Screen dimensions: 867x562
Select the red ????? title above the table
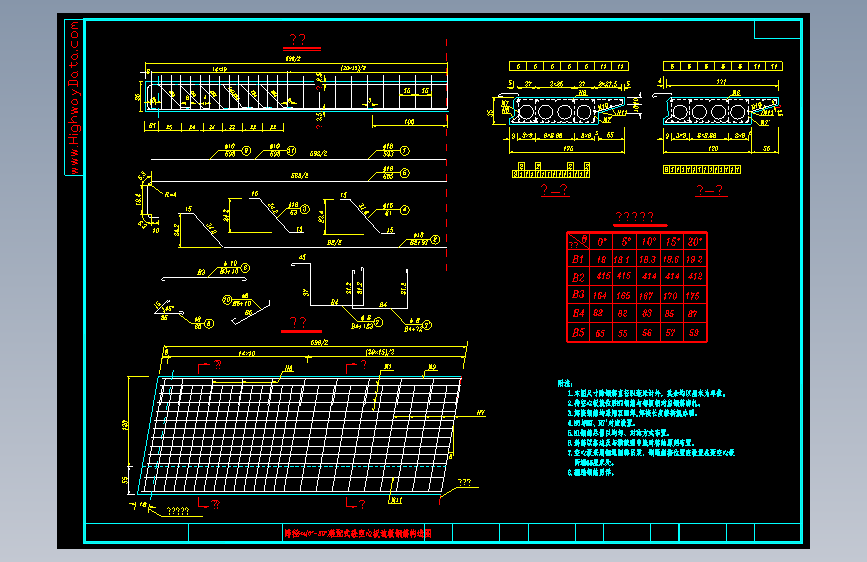coord(635,217)
